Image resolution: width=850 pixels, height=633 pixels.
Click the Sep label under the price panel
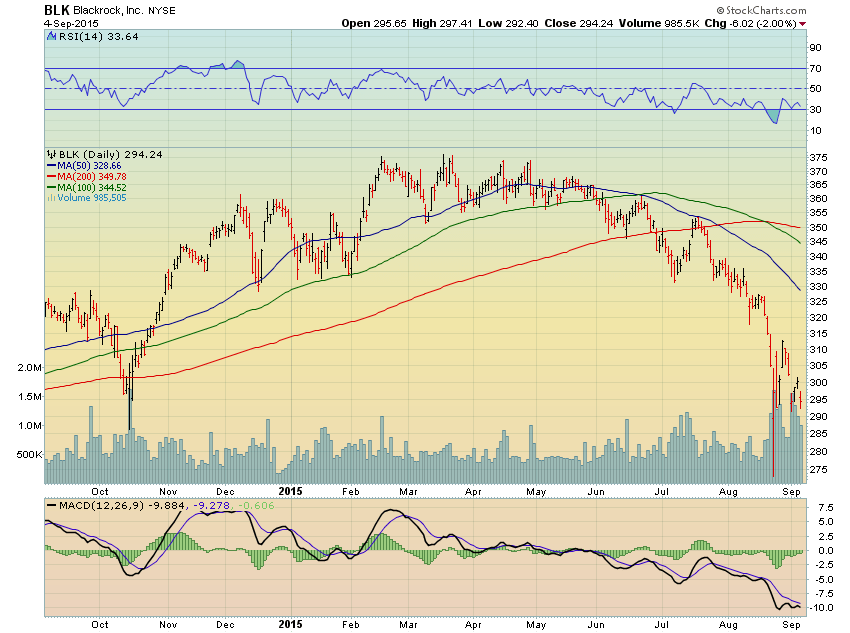click(x=791, y=492)
